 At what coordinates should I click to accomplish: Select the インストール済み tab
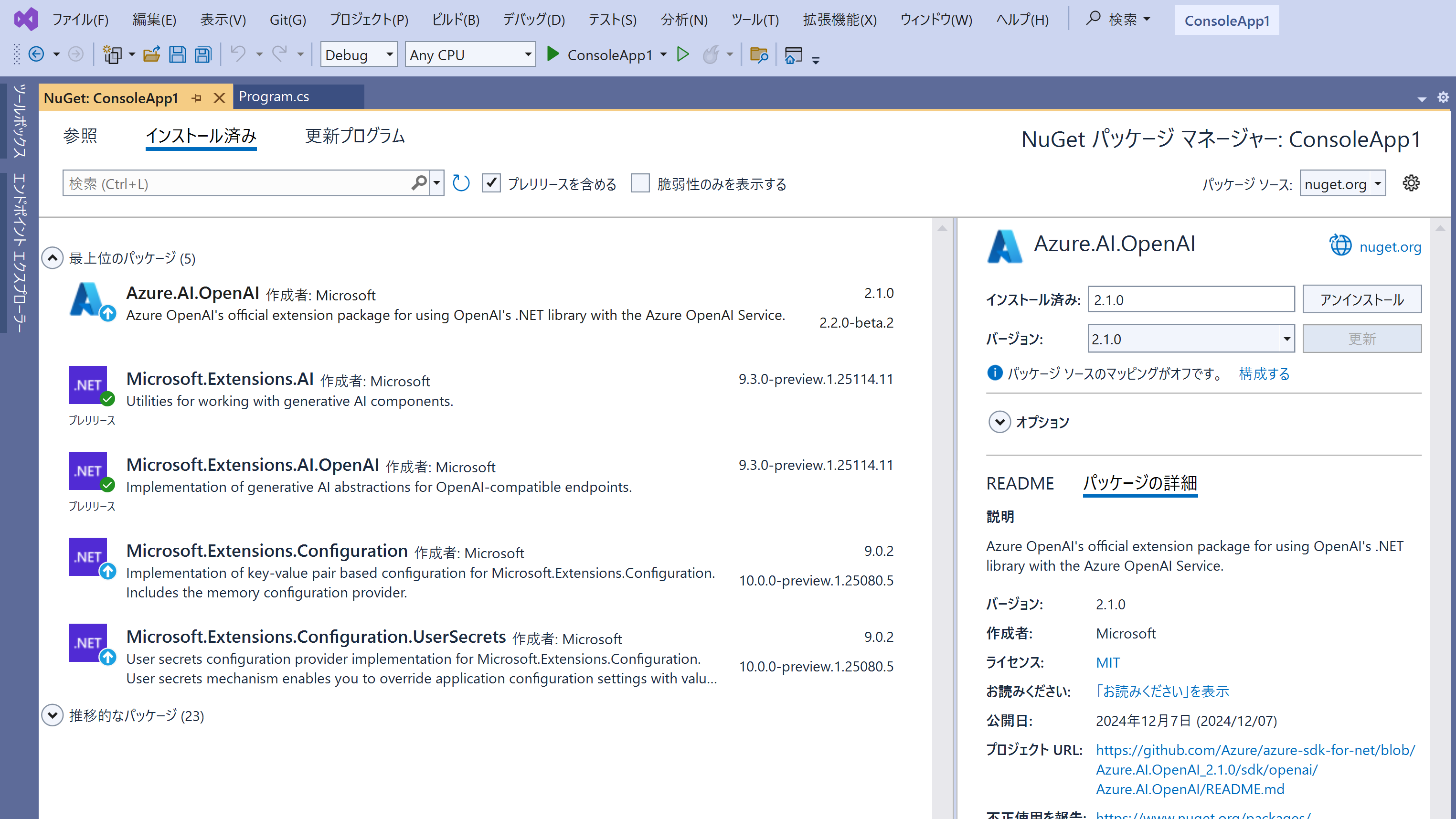201,136
